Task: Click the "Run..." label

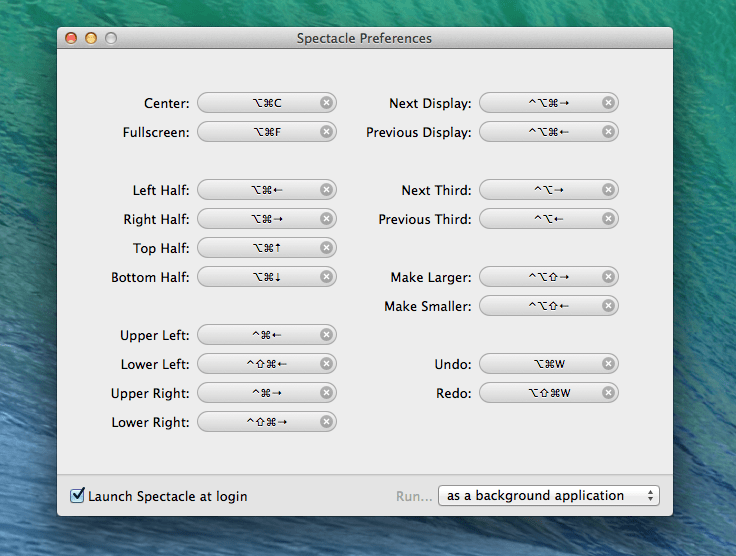Action: (414, 496)
